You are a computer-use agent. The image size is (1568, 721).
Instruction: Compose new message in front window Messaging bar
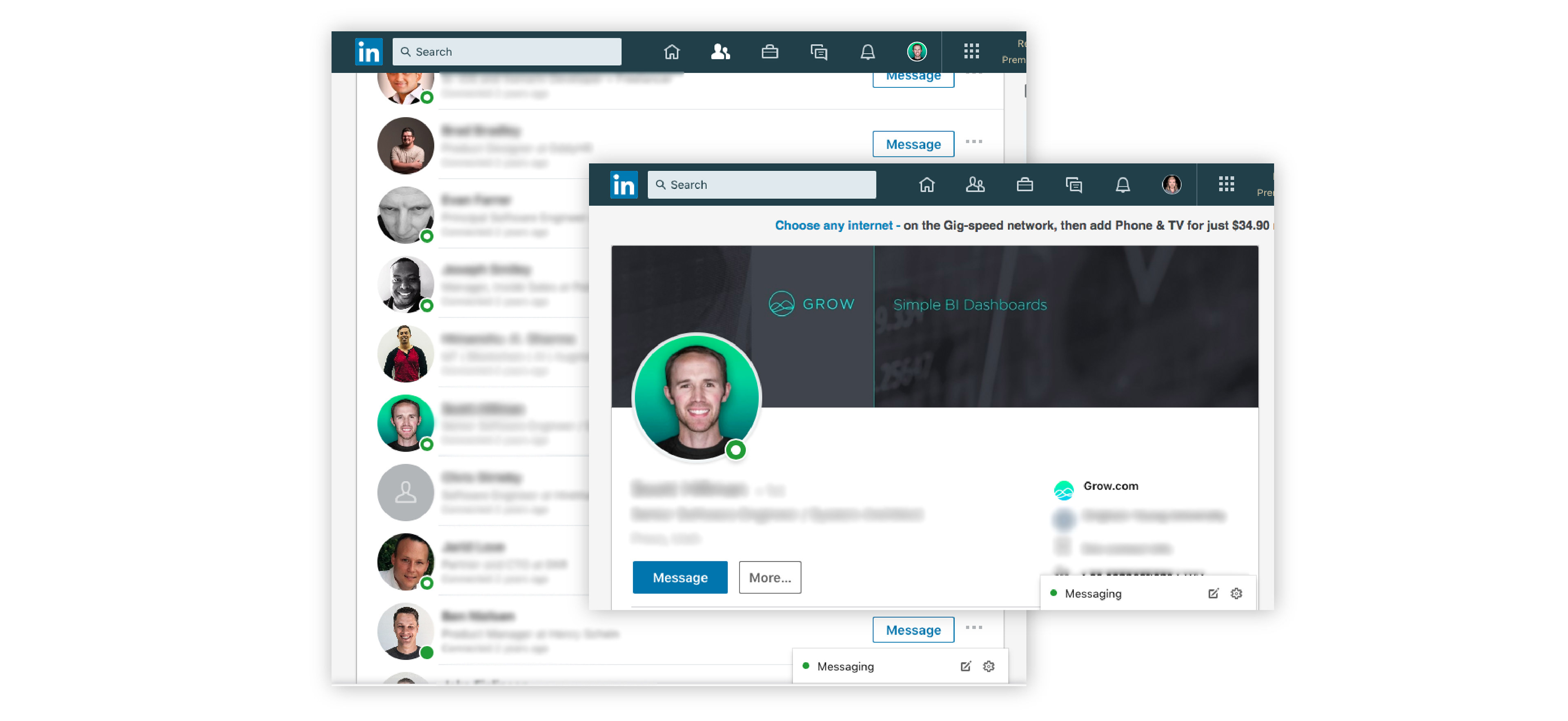click(1213, 593)
